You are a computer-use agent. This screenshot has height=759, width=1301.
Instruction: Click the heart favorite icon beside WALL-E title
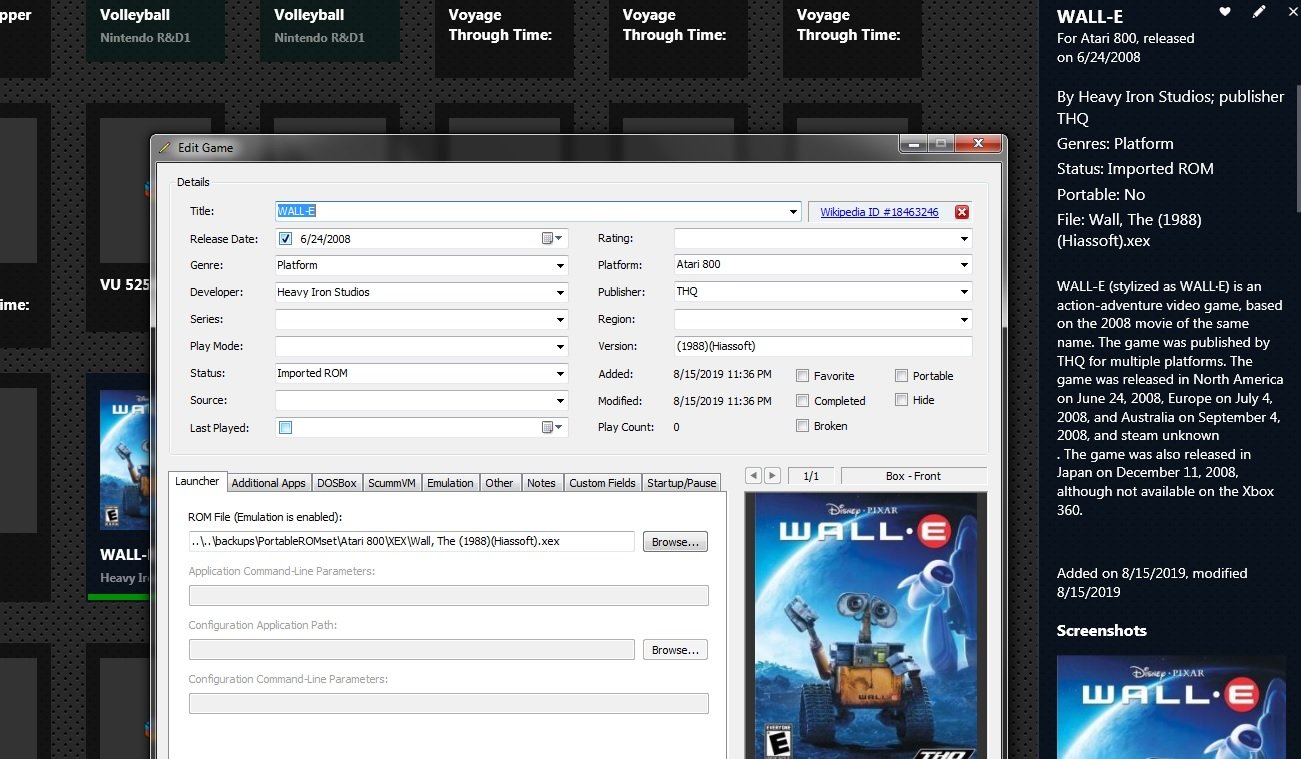[x=1225, y=11]
